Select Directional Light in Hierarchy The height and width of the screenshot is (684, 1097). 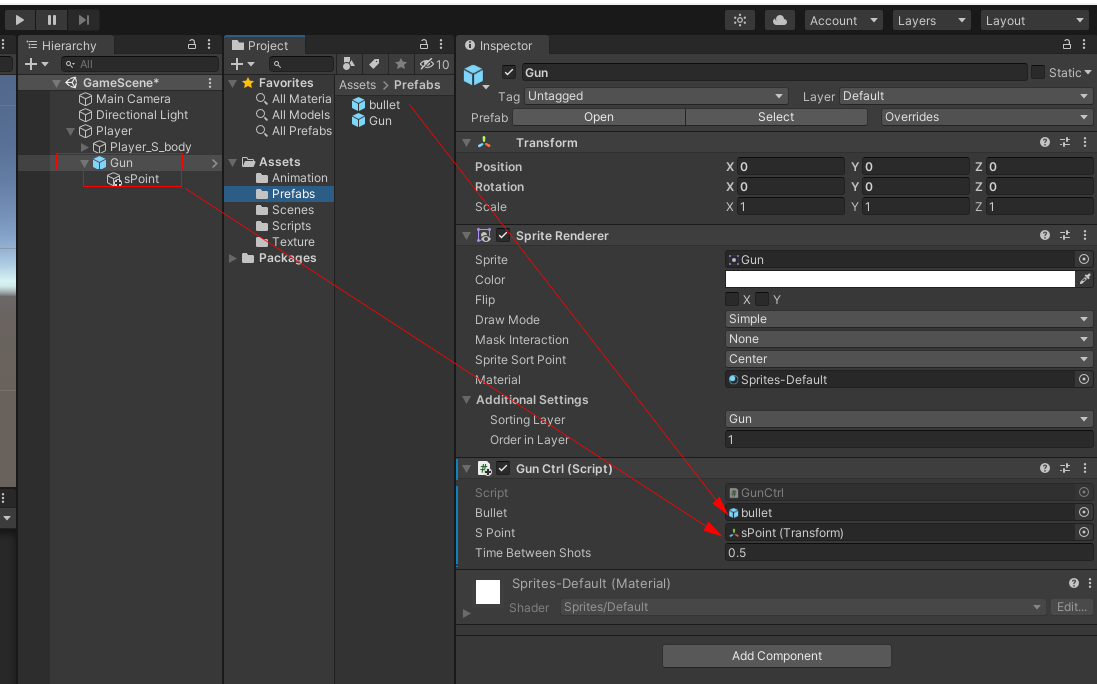(141, 115)
